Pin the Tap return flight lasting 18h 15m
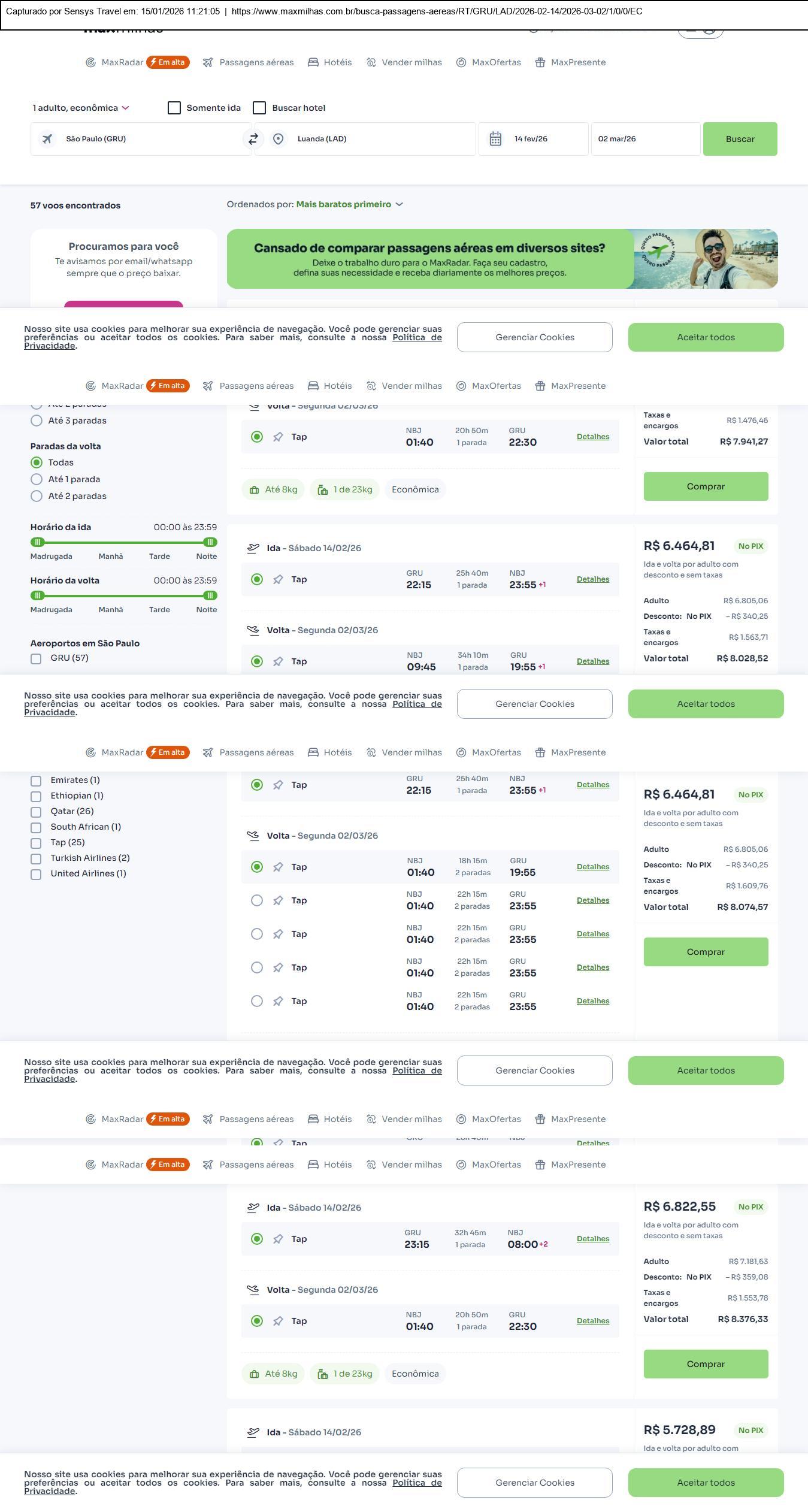 tap(278, 867)
